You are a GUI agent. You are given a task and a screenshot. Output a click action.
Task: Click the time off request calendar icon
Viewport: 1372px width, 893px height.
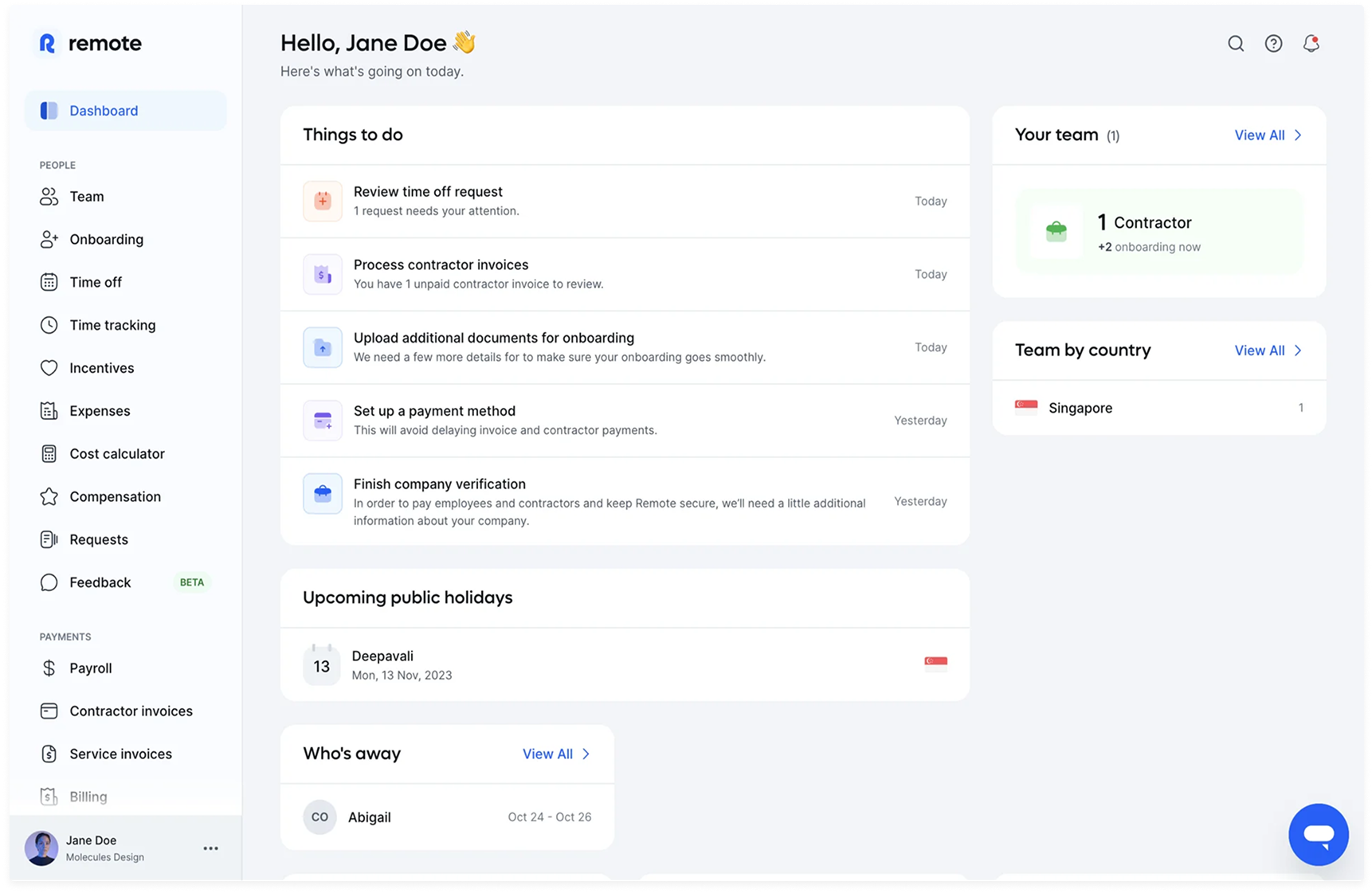click(323, 201)
